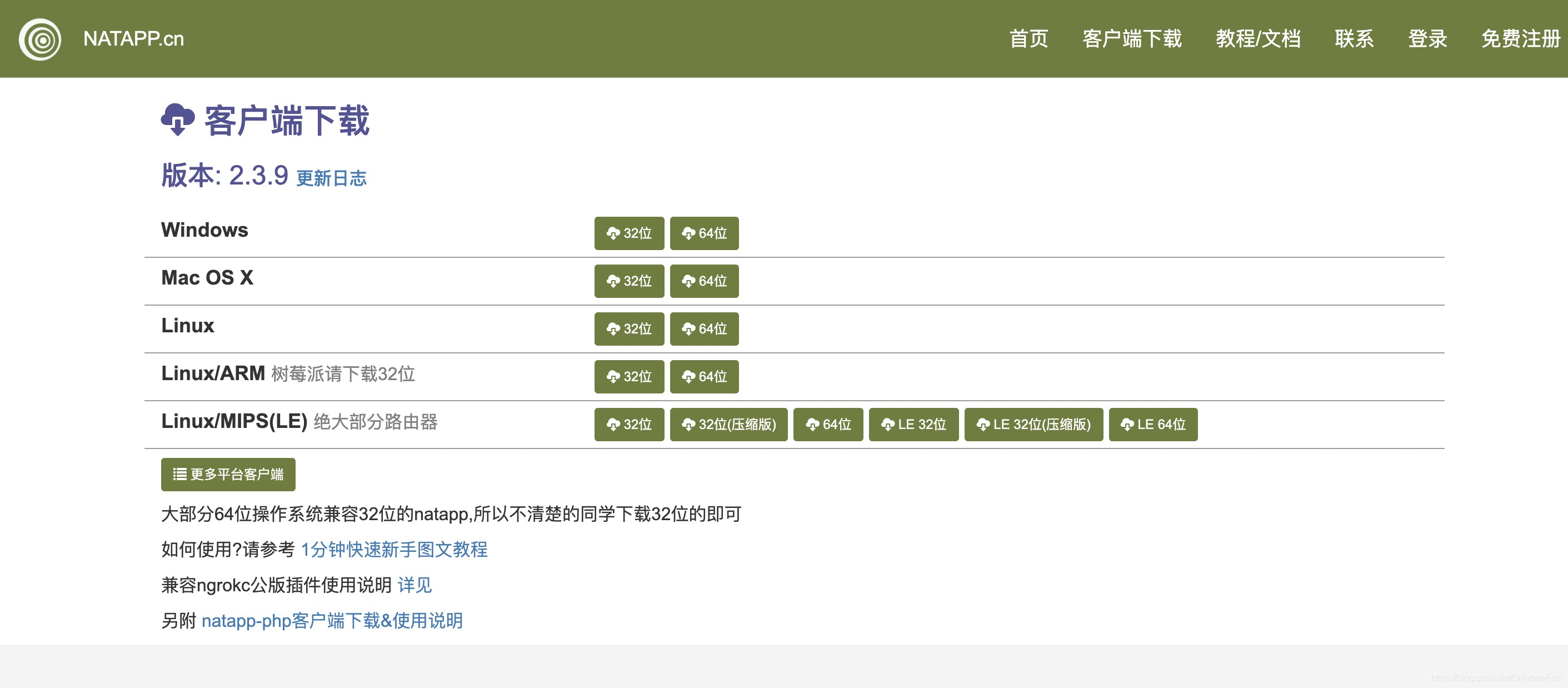Download Windows 32位 client
Viewport: 1568px width, 688px height.
629,233
